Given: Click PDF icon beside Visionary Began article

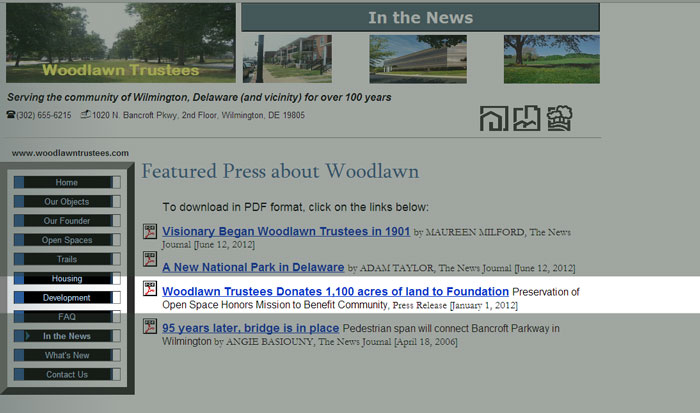Looking at the screenshot, I should [x=149, y=233].
